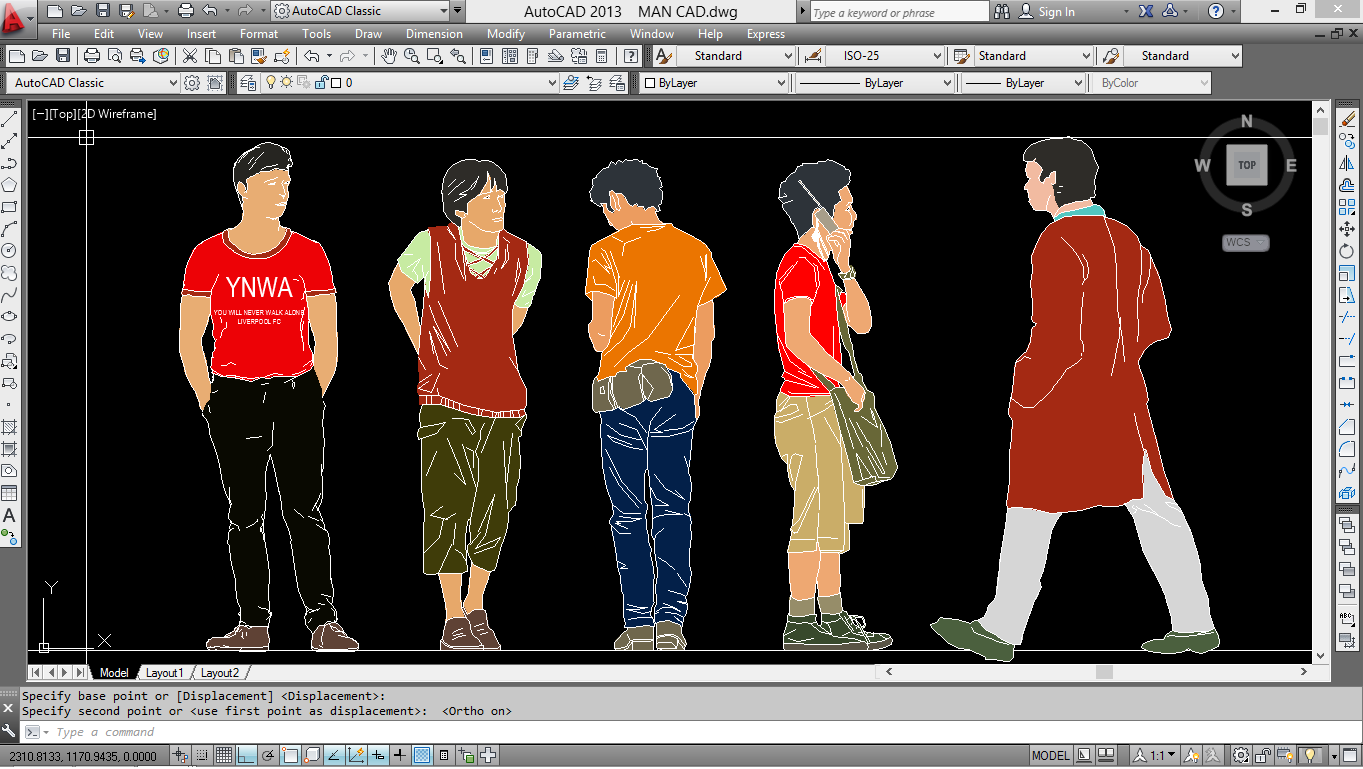Click the Plot printer icon
The height and width of the screenshot is (769, 1363).
92,56
